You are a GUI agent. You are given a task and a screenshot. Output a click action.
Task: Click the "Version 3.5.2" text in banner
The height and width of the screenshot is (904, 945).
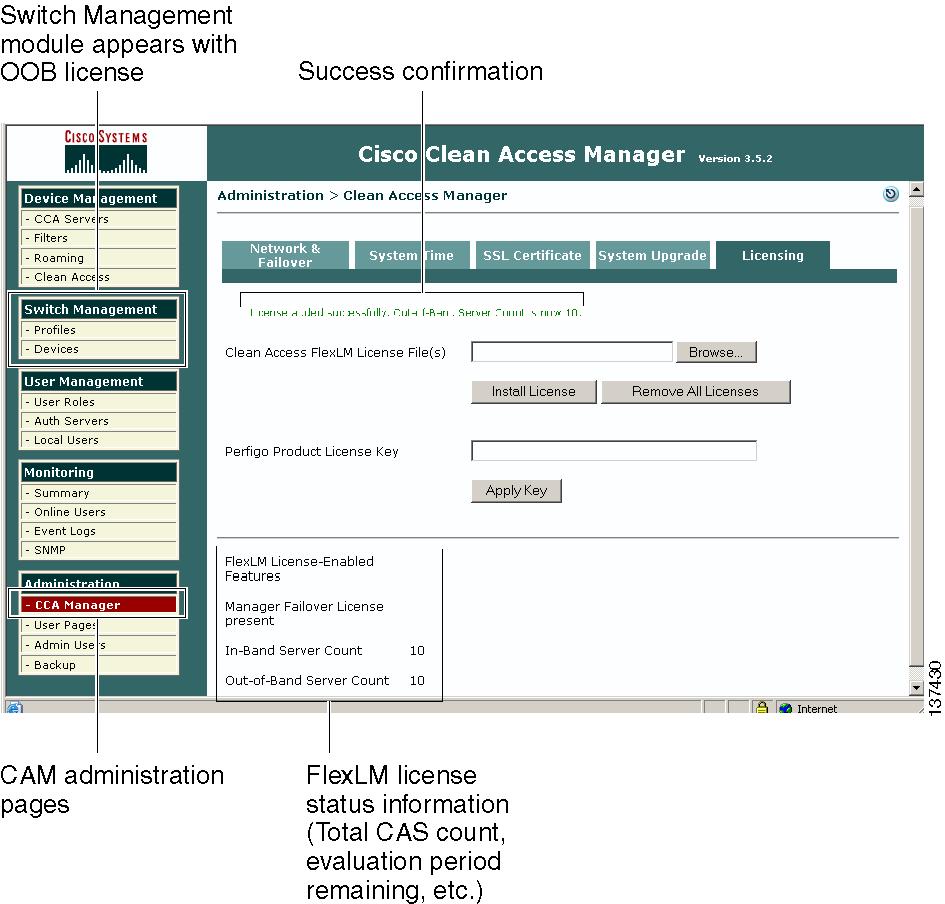pos(735,159)
